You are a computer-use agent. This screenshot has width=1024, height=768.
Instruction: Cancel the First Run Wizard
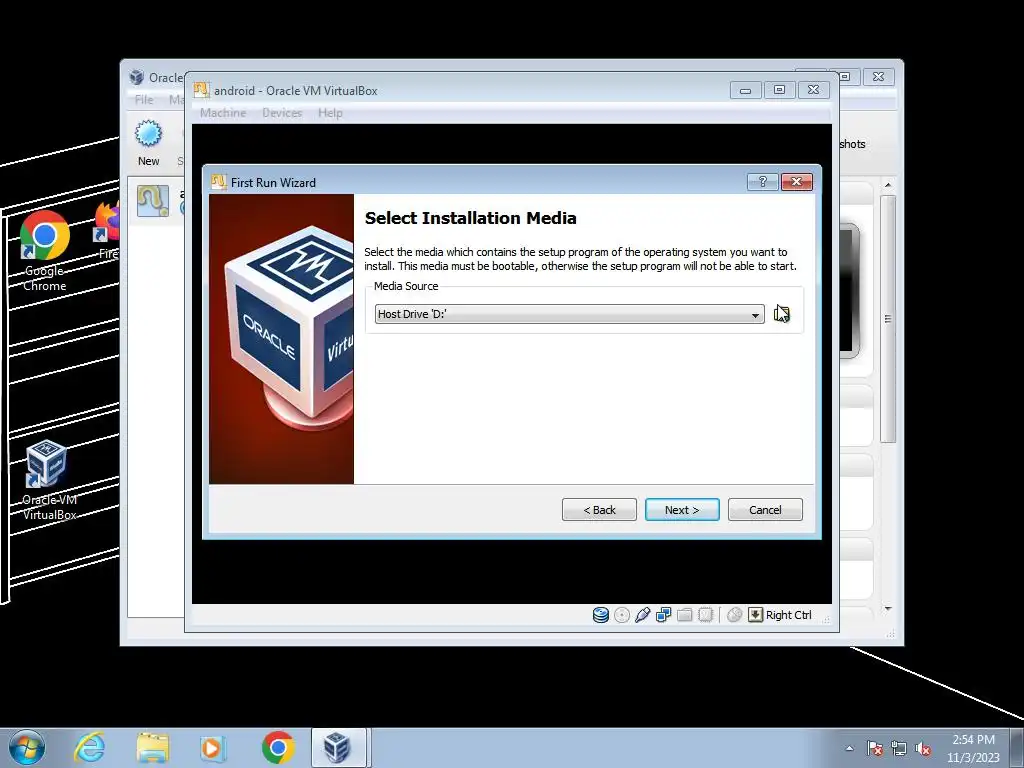[x=765, y=510]
